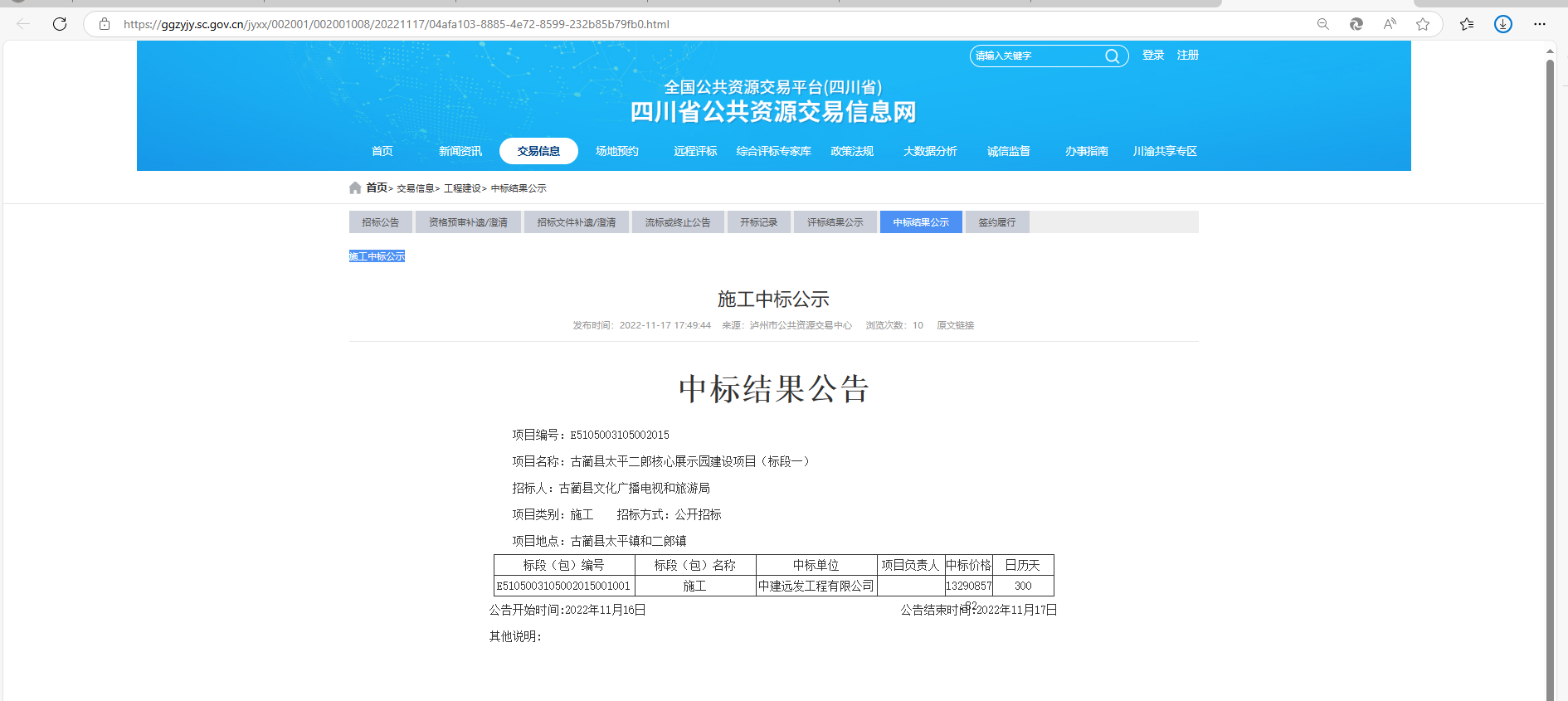This screenshot has height=701, width=1568.
Task: Reload the page with refresh icon
Action: point(60,24)
